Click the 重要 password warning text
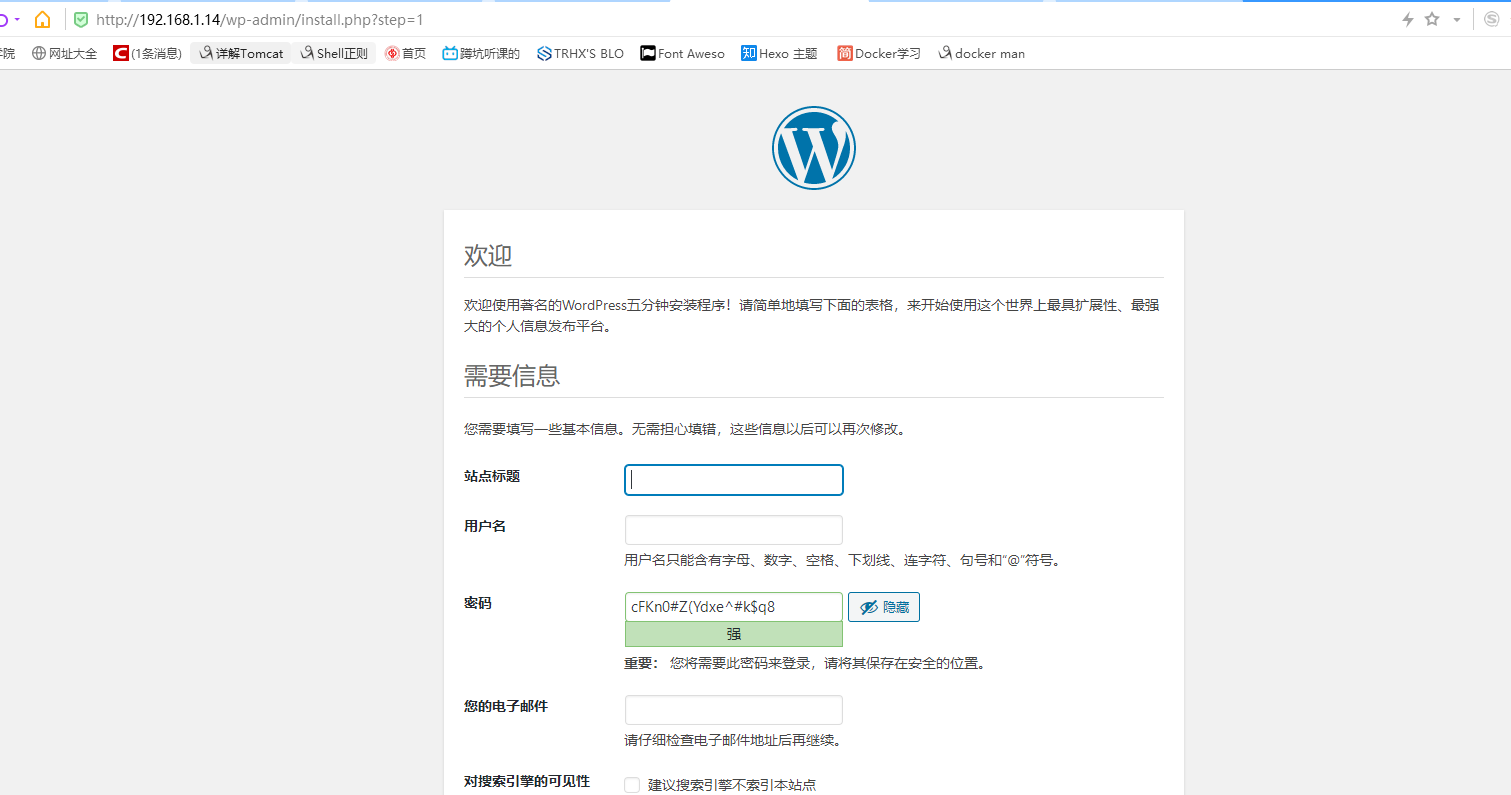1511x795 pixels. 805,663
